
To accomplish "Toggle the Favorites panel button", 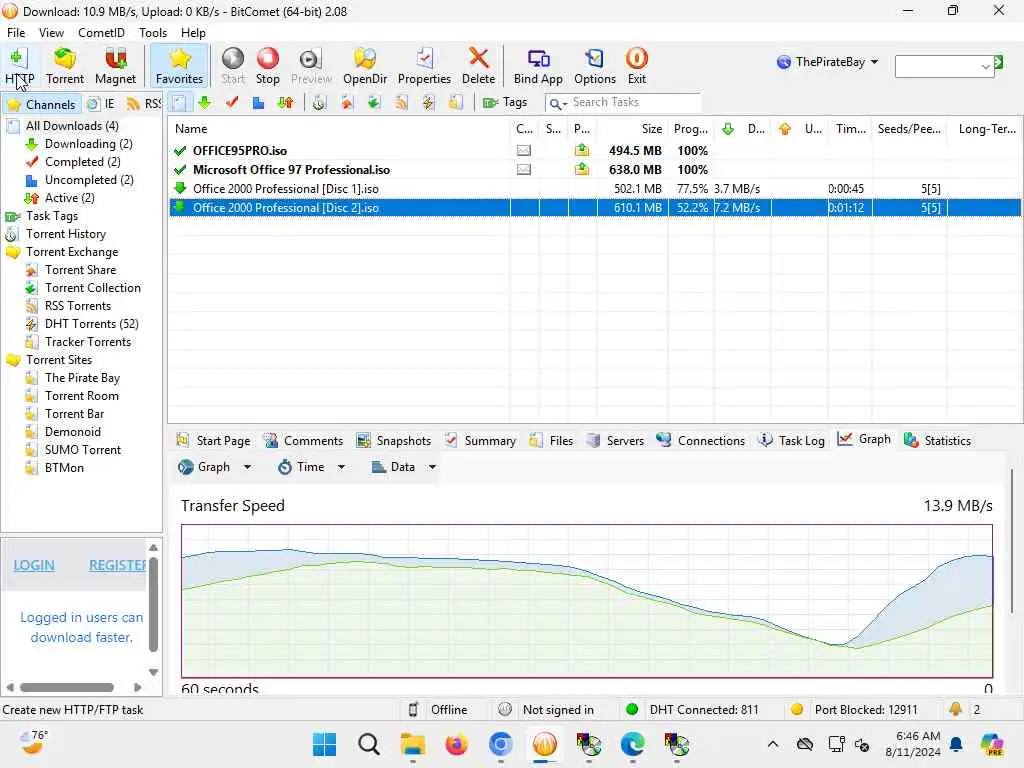I will (x=179, y=66).
